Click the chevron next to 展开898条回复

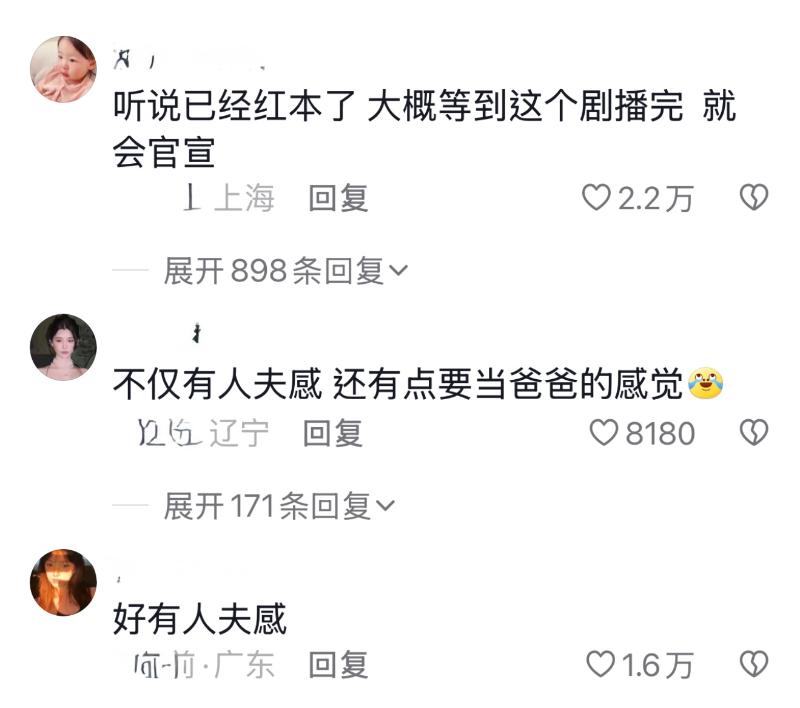tap(398, 270)
